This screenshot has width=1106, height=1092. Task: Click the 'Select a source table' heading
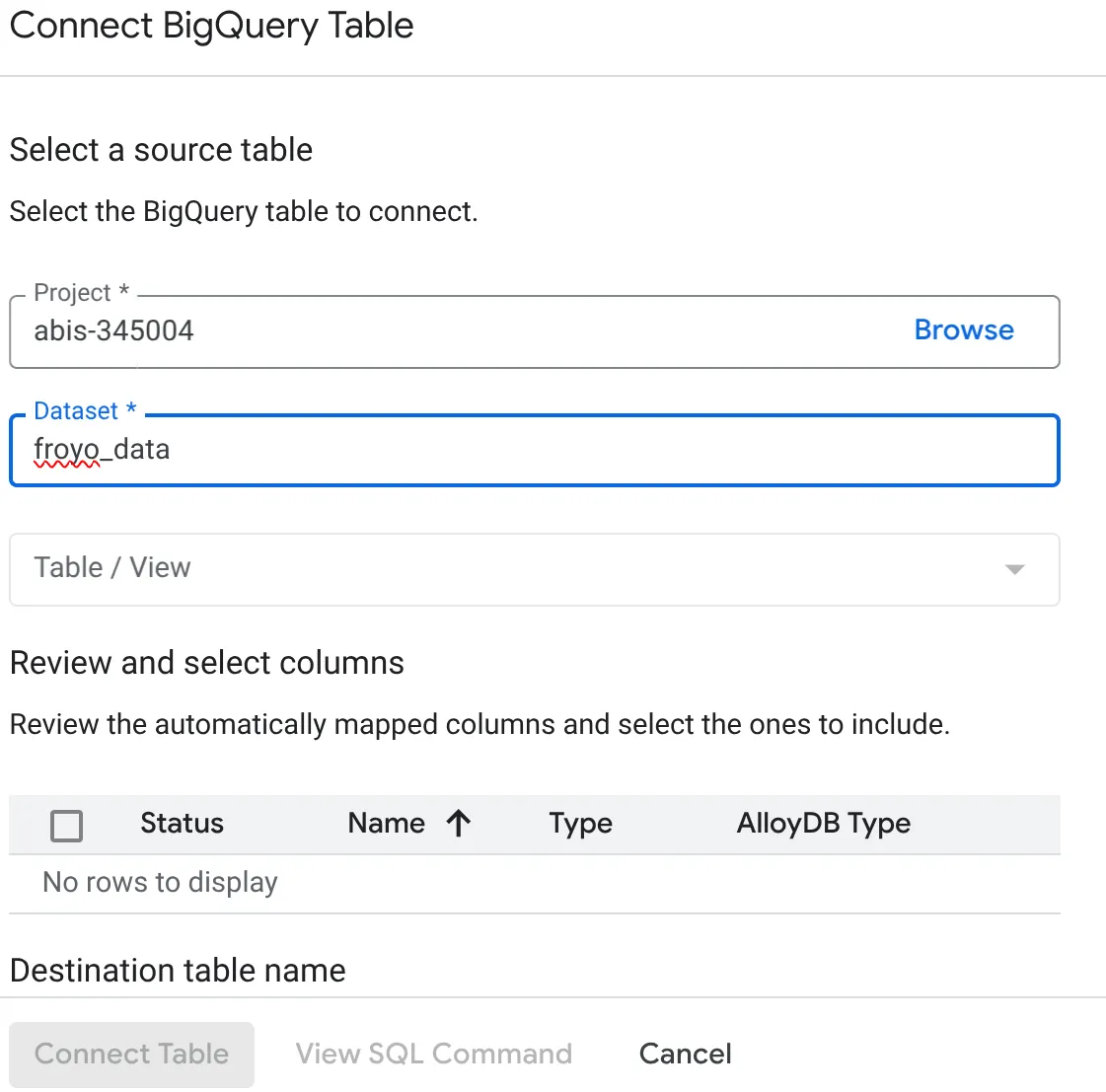[161, 150]
